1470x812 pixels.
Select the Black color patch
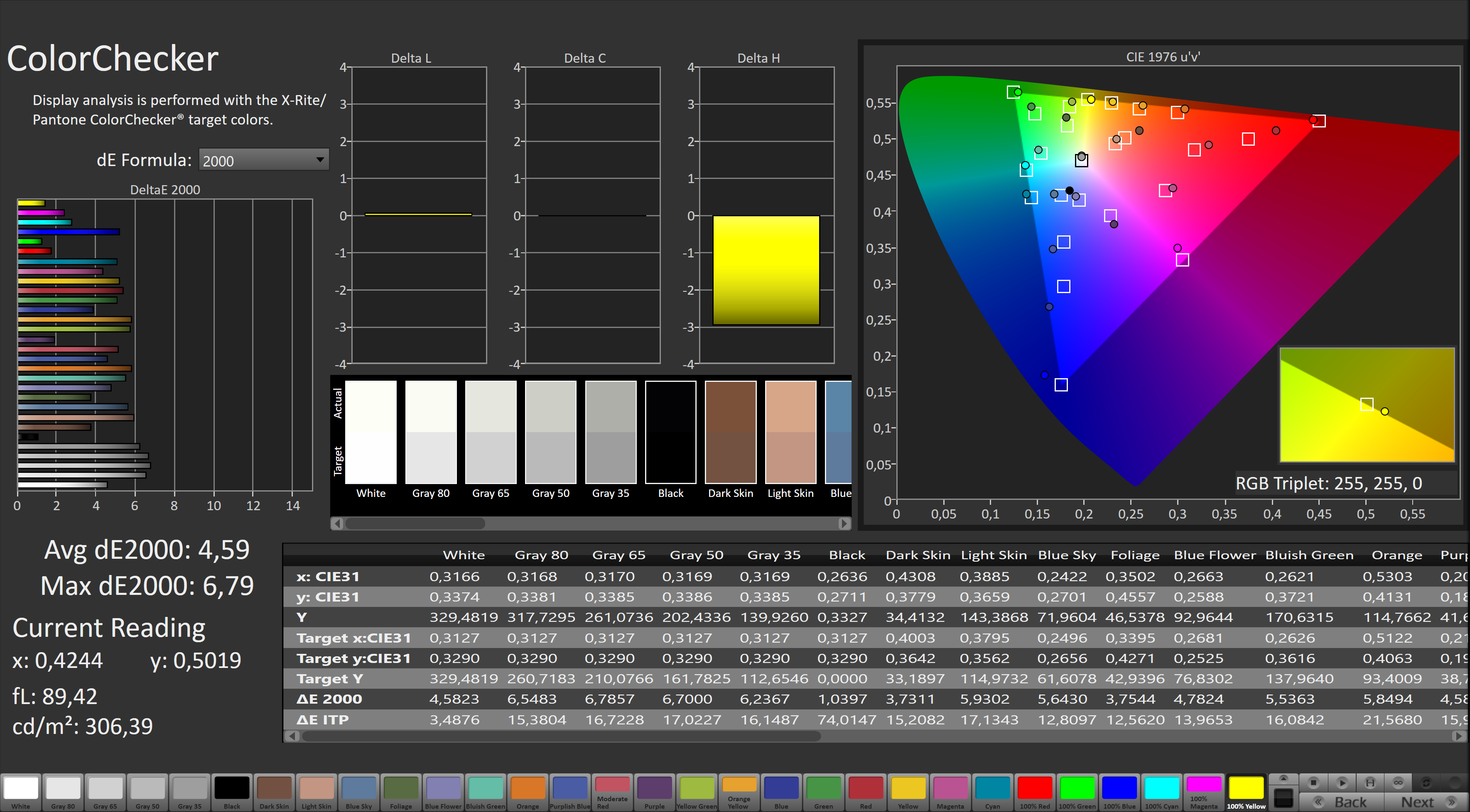pyautogui.click(x=232, y=792)
